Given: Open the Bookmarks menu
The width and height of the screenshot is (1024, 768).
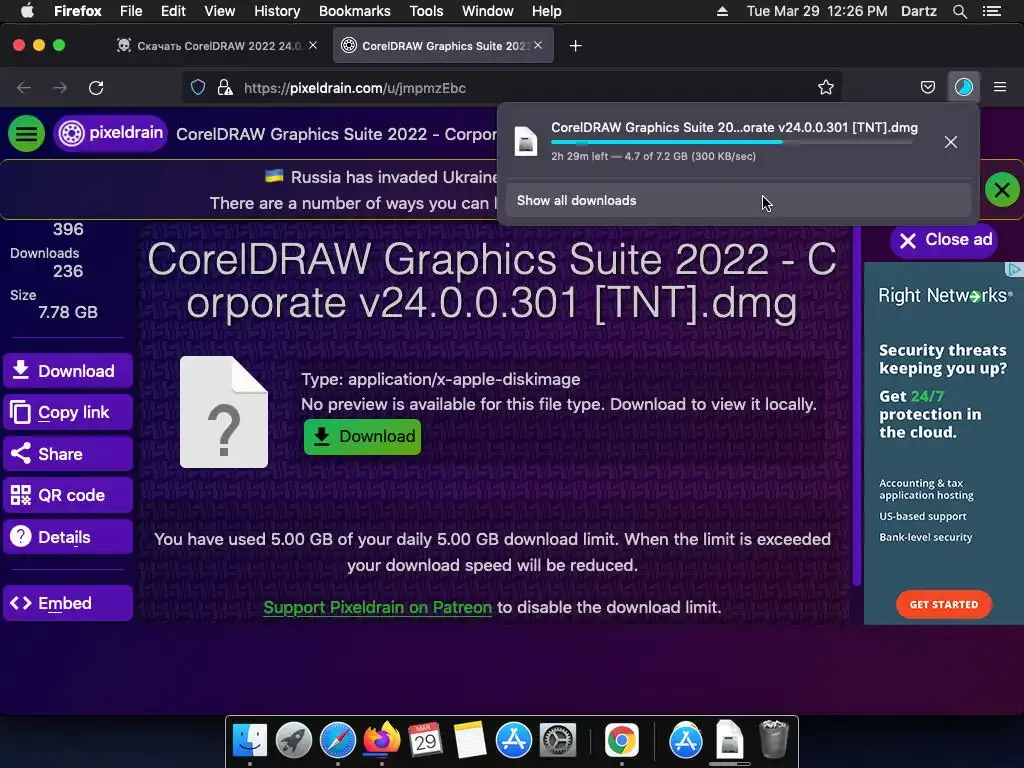Looking at the screenshot, I should click(x=355, y=11).
